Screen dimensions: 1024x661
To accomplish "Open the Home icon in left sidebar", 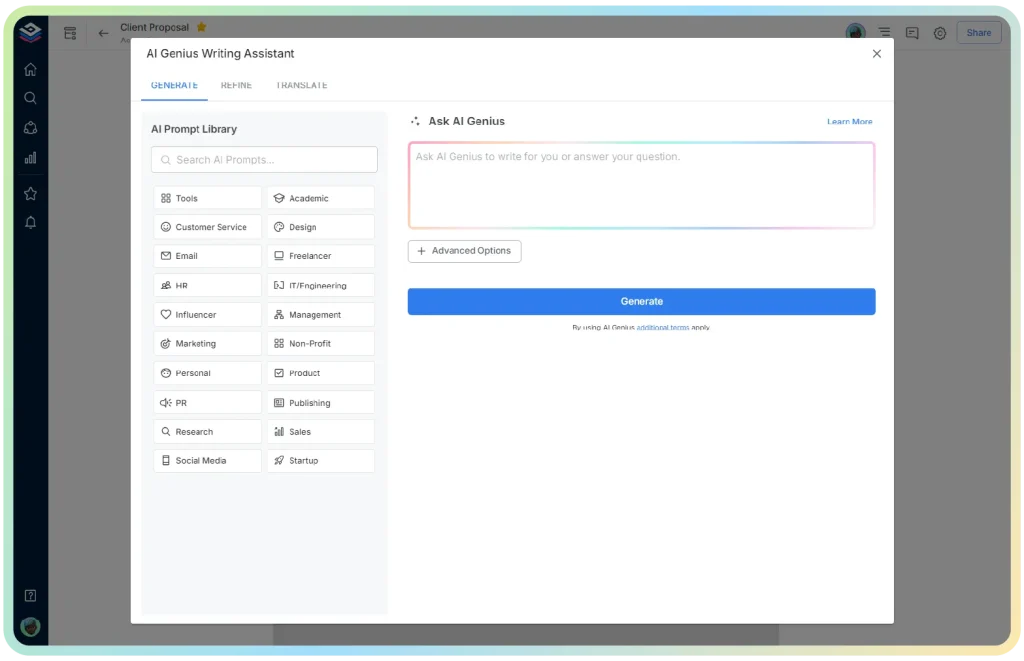I will (x=30, y=69).
